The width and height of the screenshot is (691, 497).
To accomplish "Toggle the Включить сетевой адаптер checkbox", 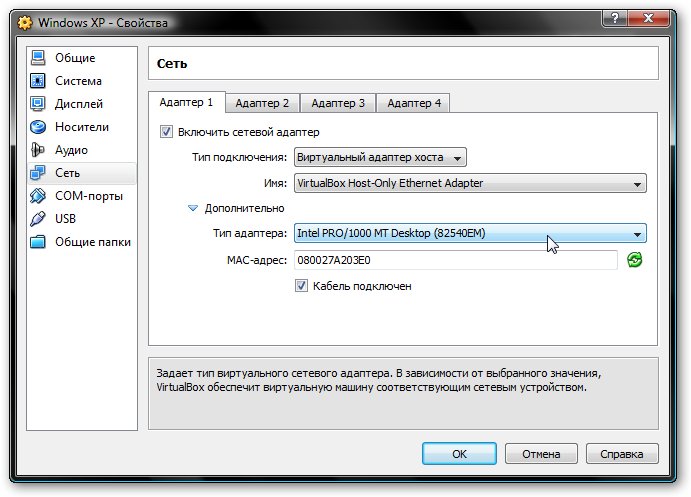I will (x=166, y=132).
